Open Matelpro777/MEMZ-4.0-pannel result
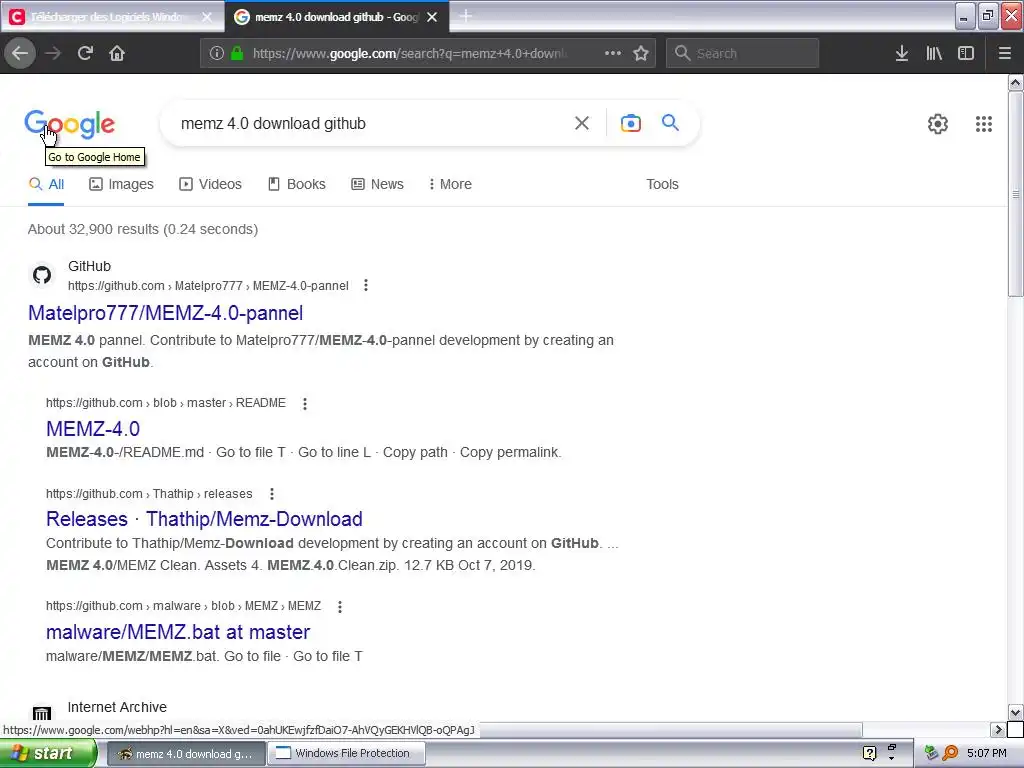 click(x=165, y=313)
